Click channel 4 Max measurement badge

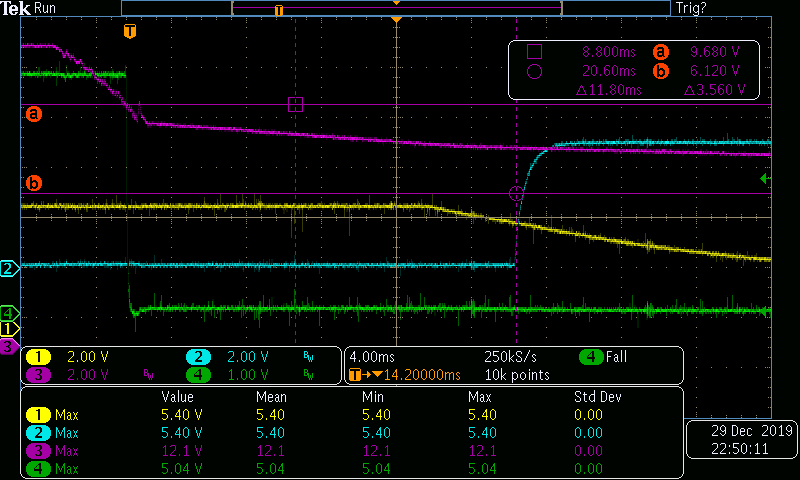[38, 469]
